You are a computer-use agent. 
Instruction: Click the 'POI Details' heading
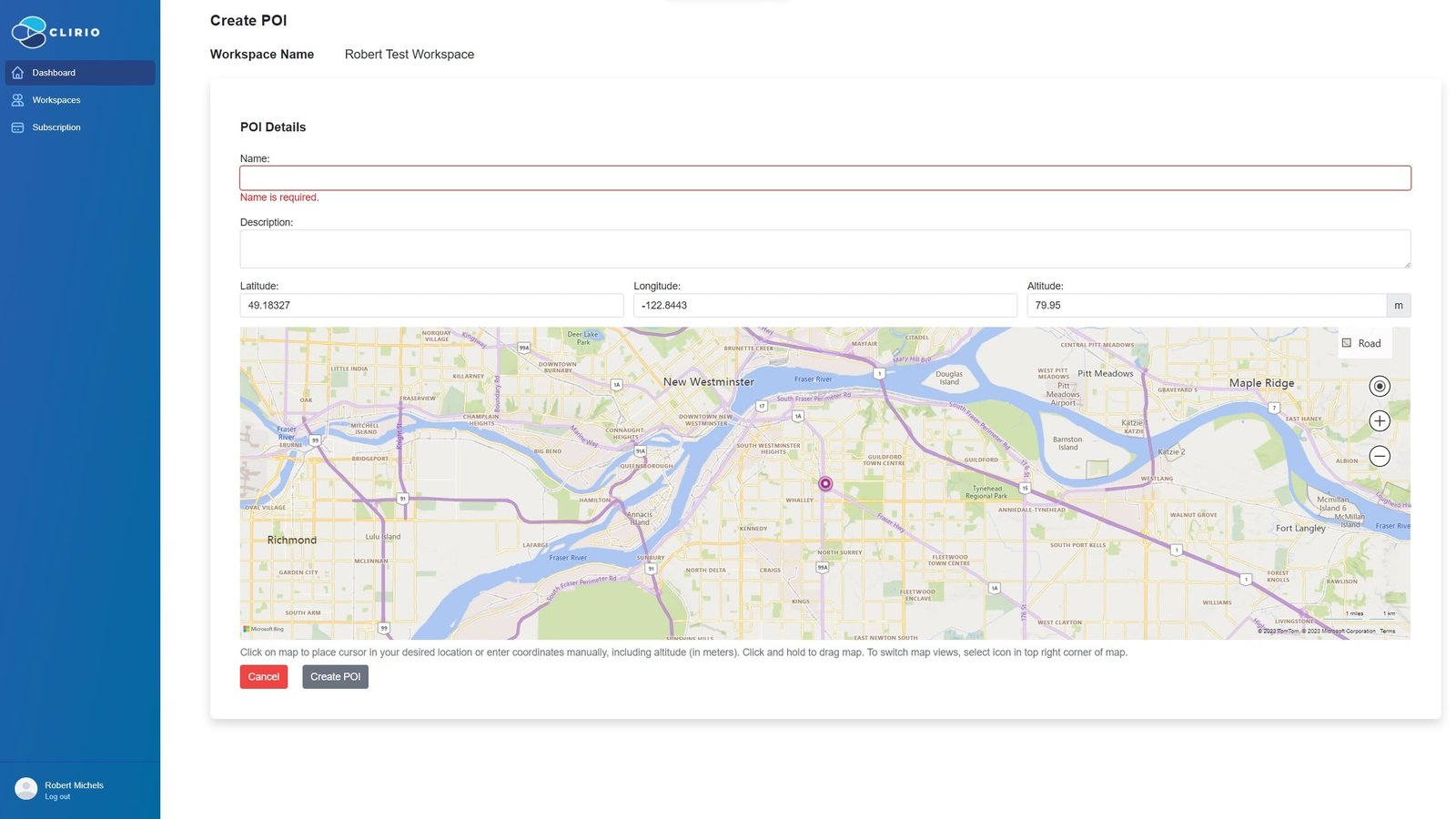(273, 127)
